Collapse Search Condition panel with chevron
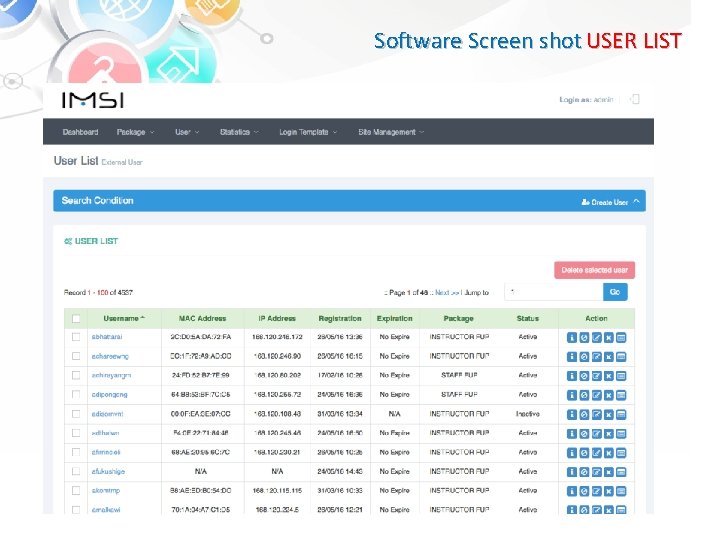This screenshot has width=720, height=540. [x=636, y=201]
